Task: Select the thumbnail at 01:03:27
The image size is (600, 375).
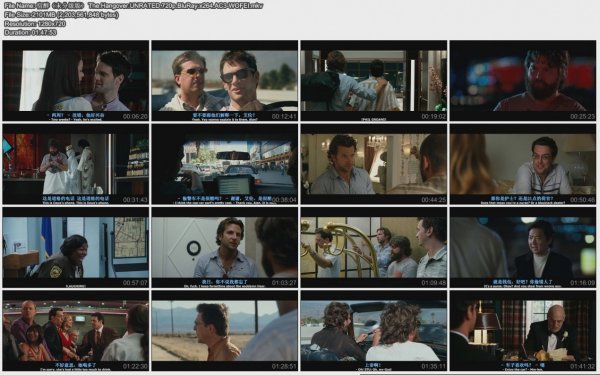Action: [x=225, y=248]
